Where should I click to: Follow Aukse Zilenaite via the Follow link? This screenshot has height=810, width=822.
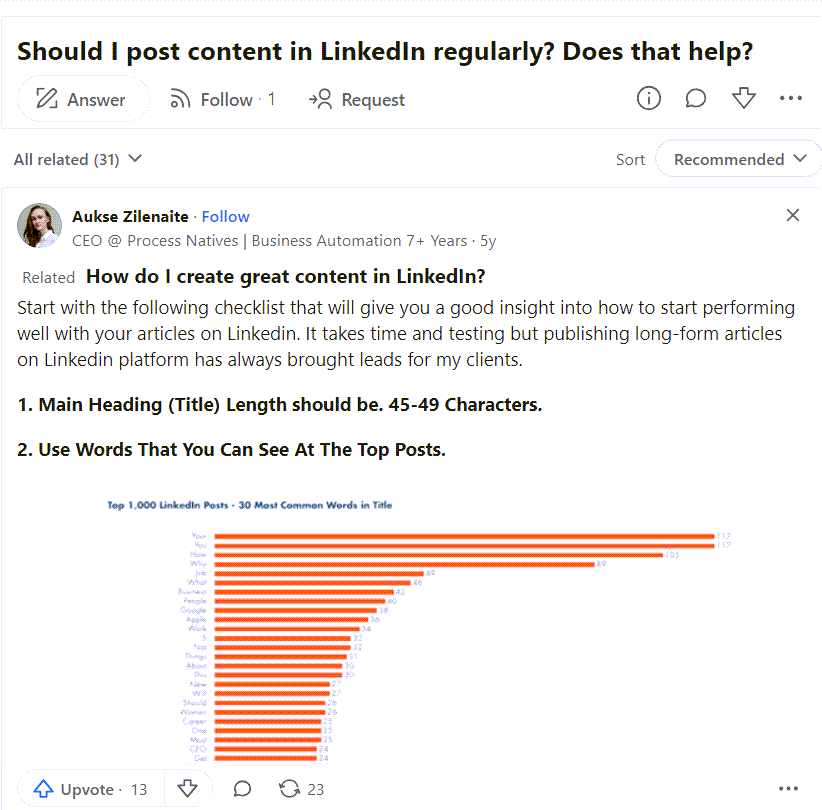point(225,216)
